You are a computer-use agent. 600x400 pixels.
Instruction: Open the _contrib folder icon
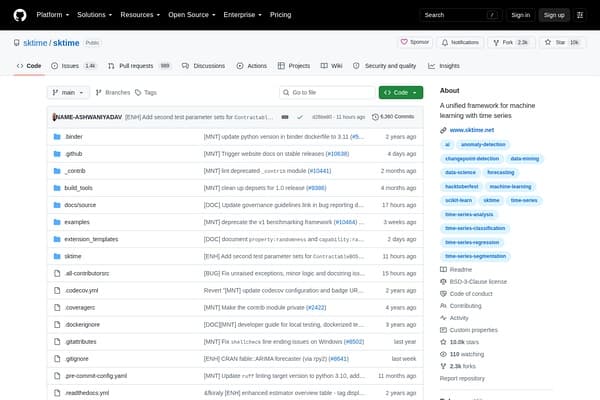[57, 171]
